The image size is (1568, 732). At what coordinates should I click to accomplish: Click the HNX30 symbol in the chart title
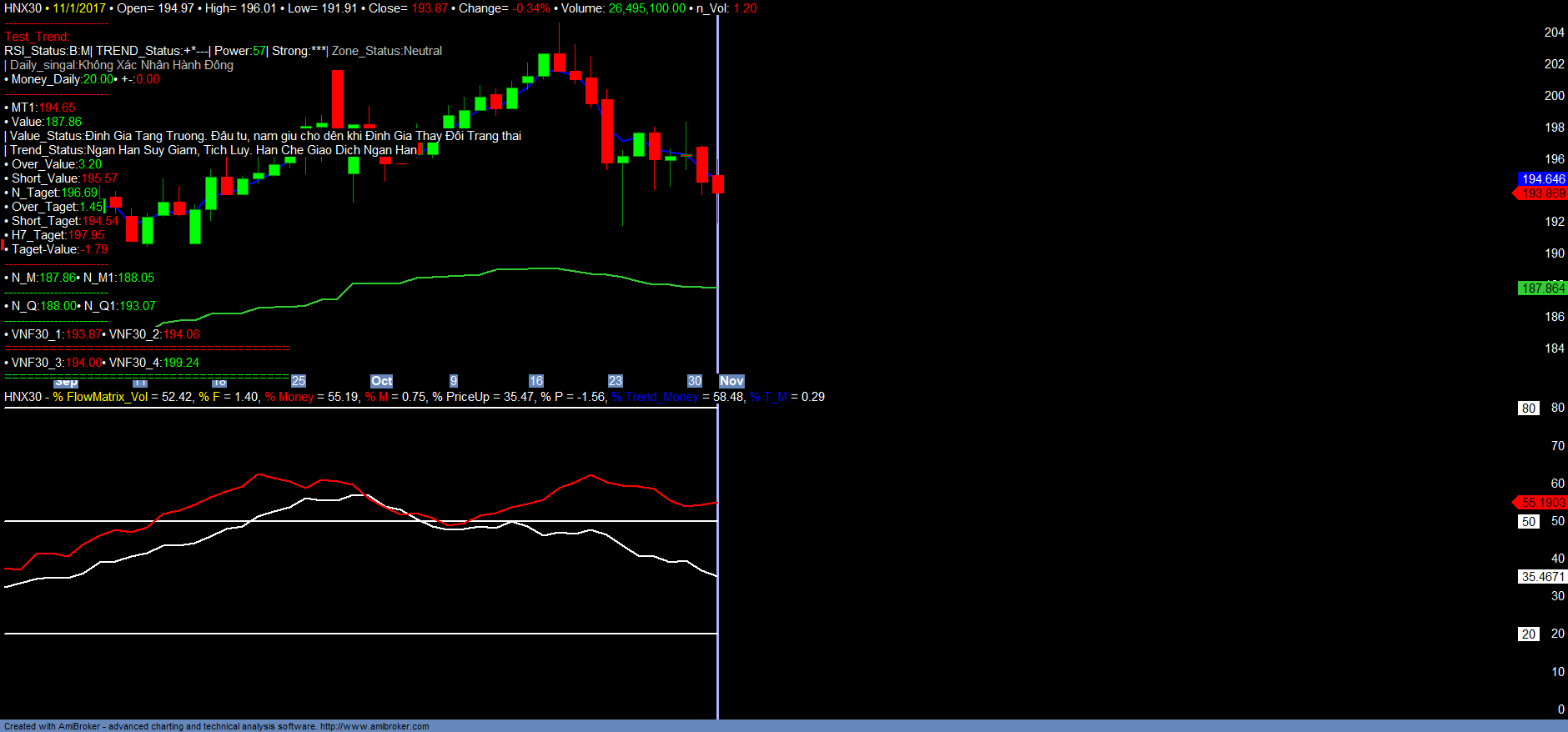pos(23,8)
